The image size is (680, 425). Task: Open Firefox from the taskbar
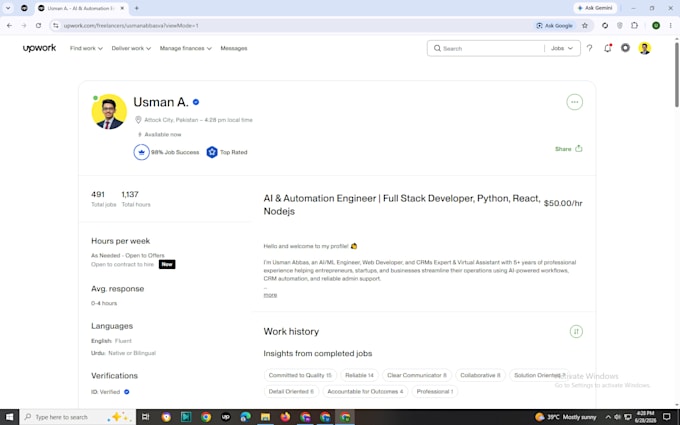[x=285, y=417]
